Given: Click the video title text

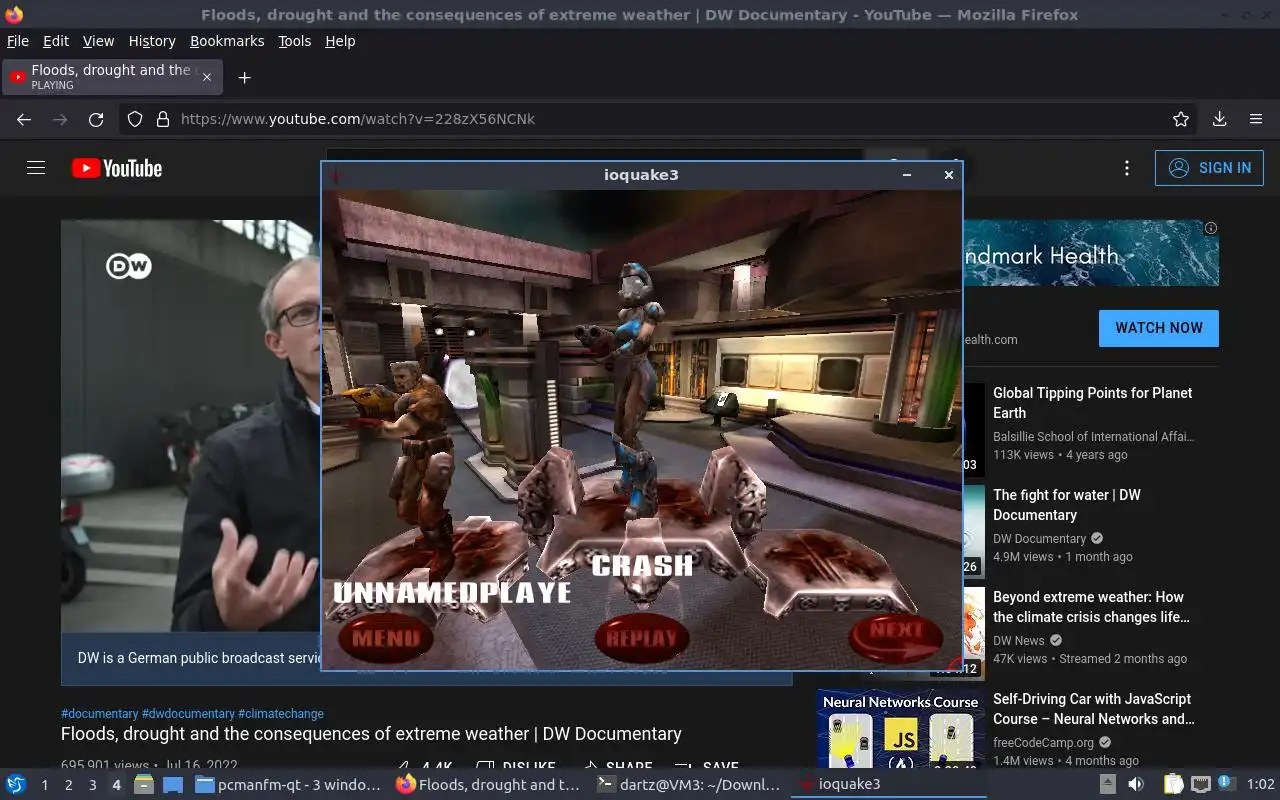Looking at the screenshot, I should (x=371, y=734).
